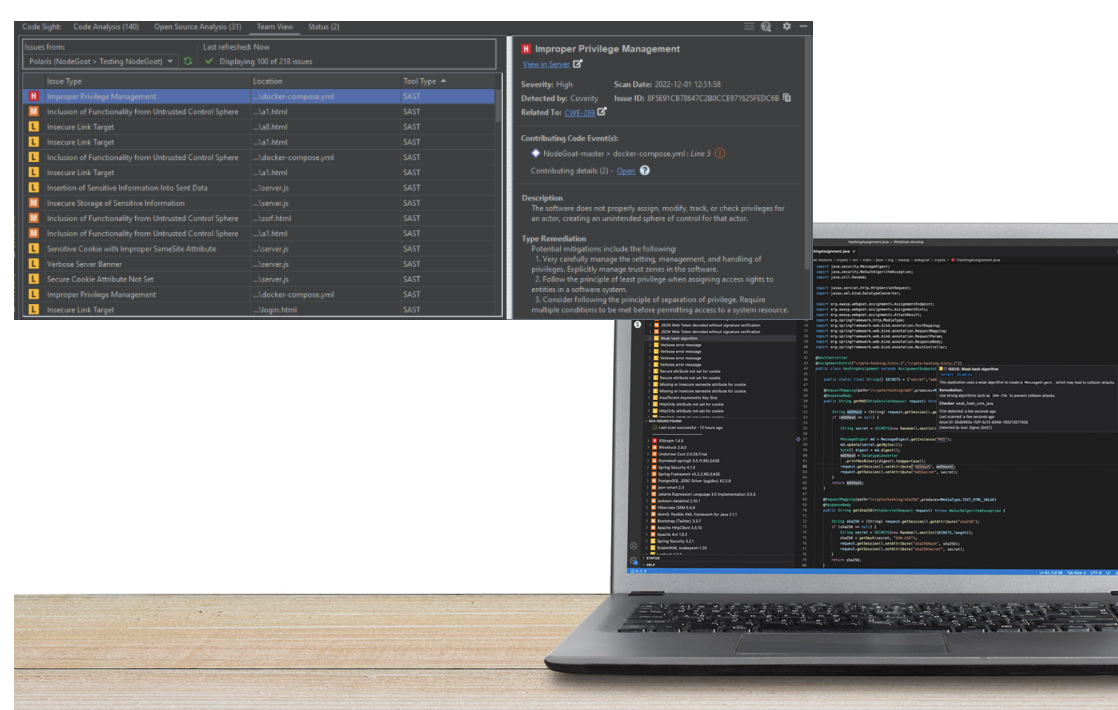The image size is (1118, 710).
Task: Click the diamond event icon before NodeGoat-master
Action: coord(535,153)
